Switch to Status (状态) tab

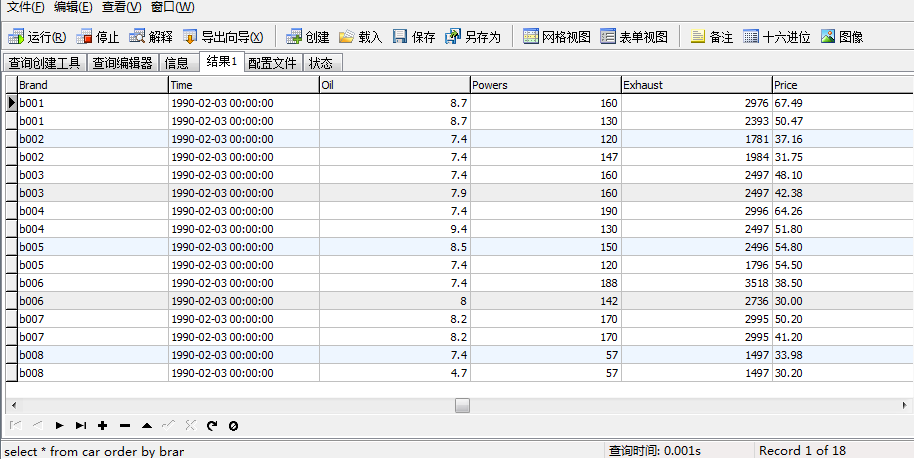(x=321, y=63)
